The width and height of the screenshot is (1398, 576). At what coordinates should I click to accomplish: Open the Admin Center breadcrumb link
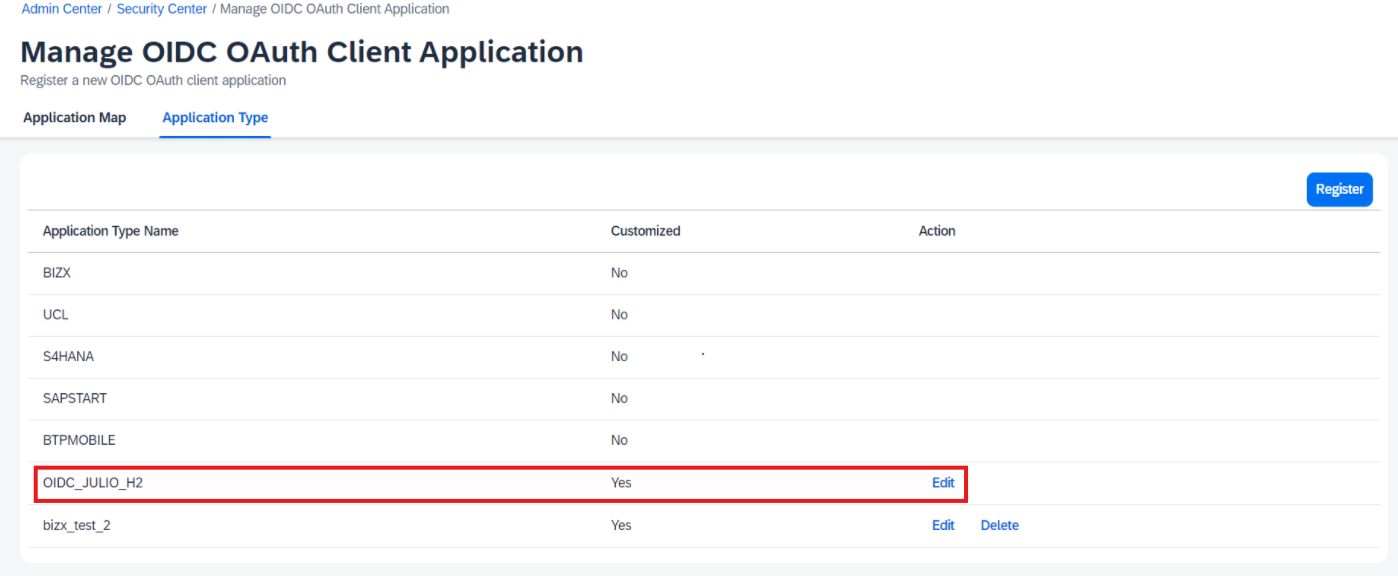(x=62, y=9)
